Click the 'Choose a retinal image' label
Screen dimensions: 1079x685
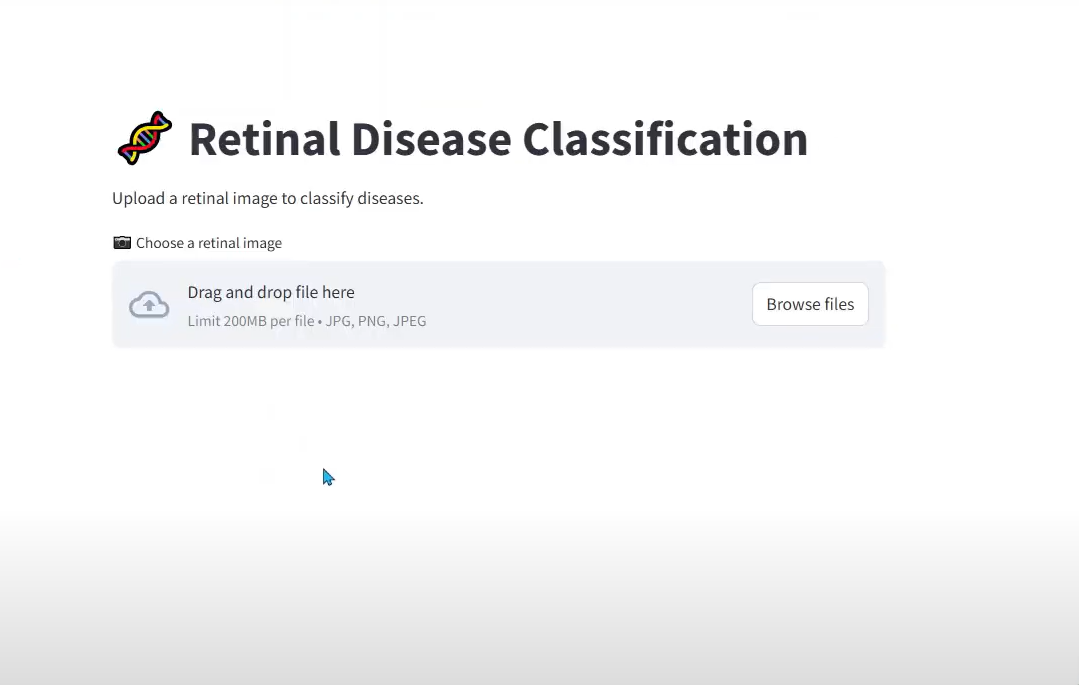(209, 242)
